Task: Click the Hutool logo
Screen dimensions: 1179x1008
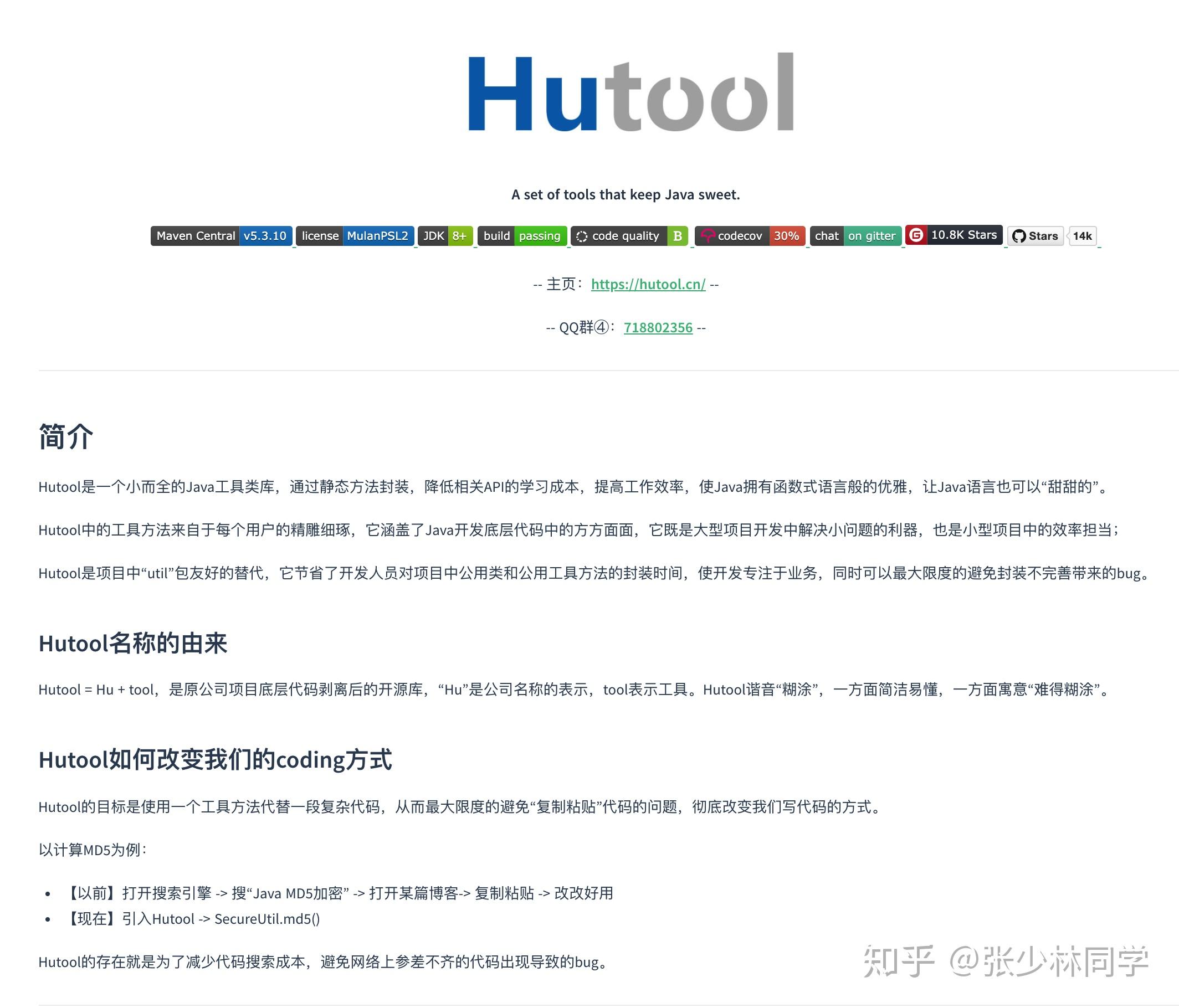Action: [629, 94]
